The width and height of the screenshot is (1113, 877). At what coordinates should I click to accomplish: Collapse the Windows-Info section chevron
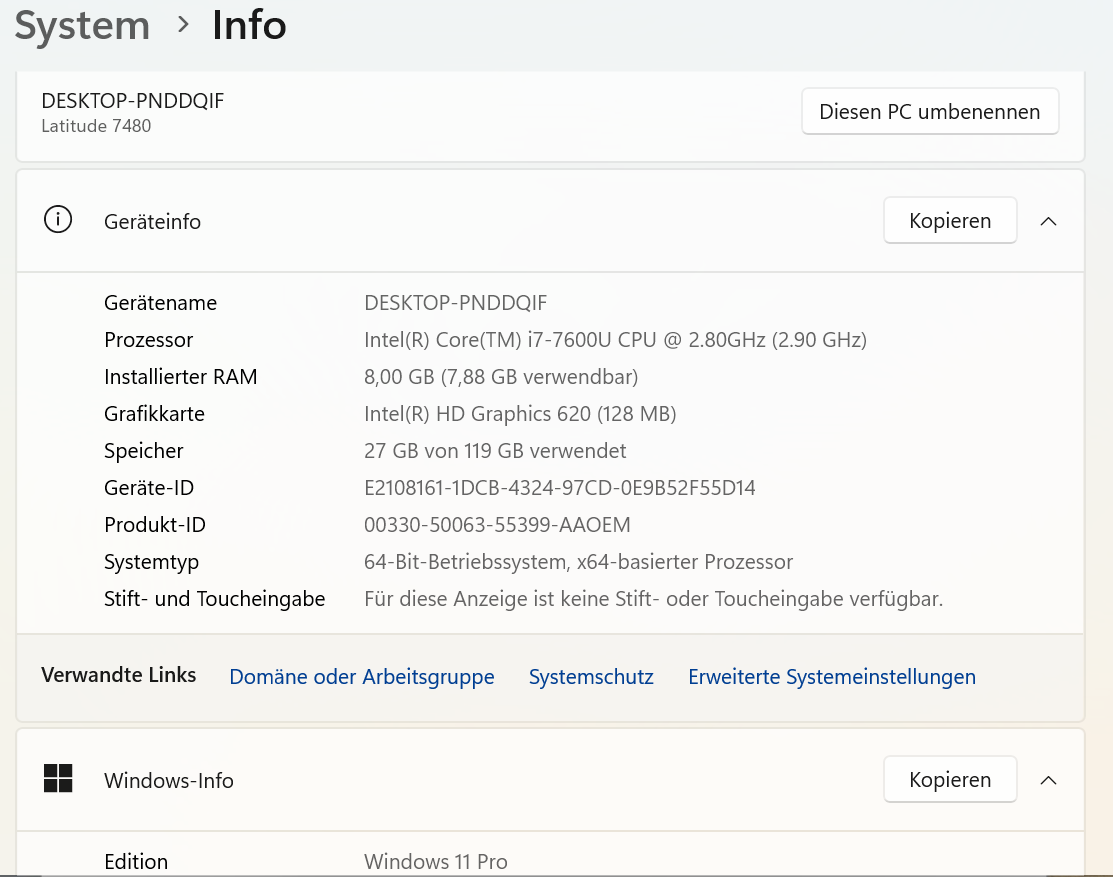pyautogui.click(x=1048, y=781)
